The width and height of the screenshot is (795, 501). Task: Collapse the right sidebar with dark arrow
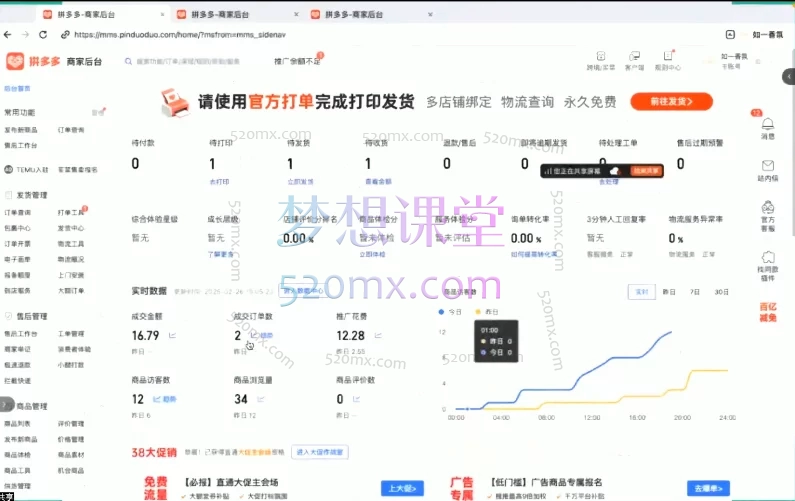[789, 77]
